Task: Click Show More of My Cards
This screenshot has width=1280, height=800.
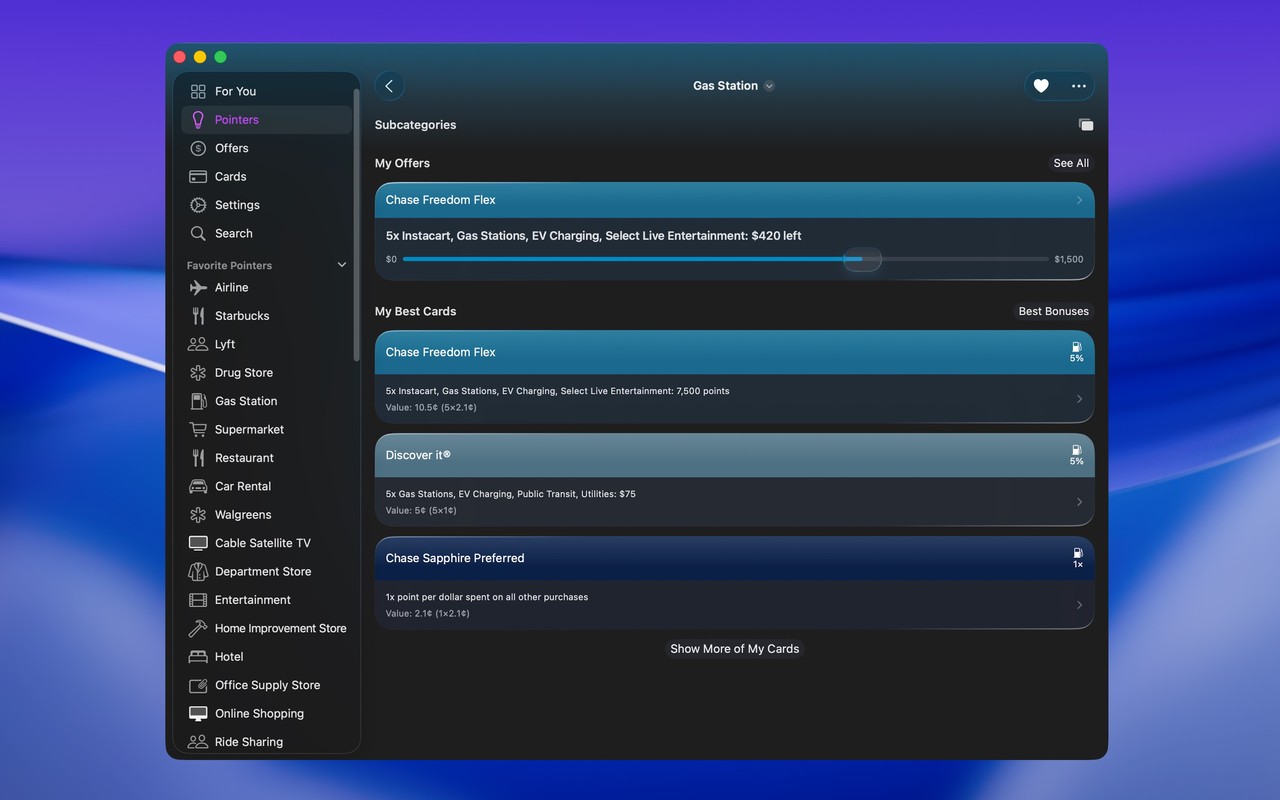Action: pos(735,649)
